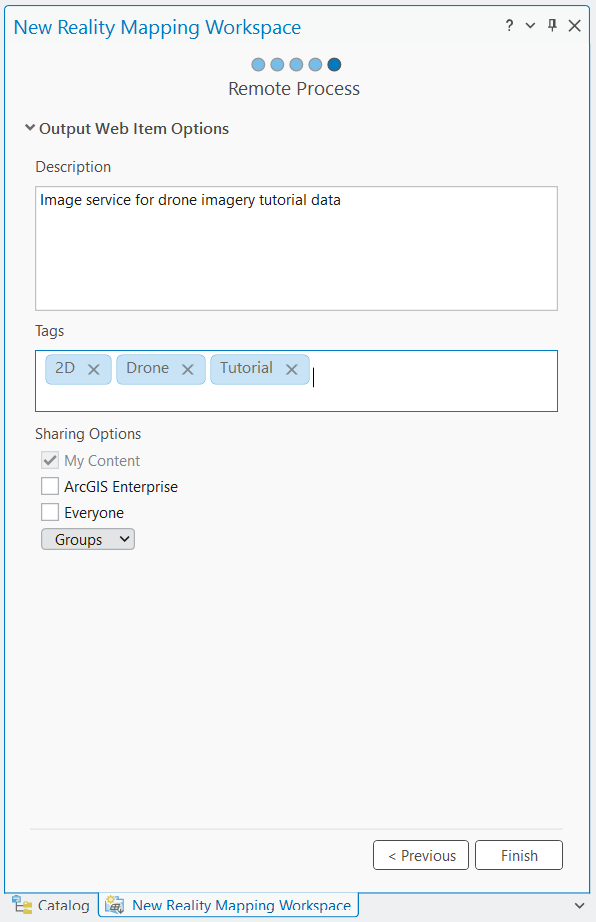This screenshot has height=922, width=596.
Task: Expand the pane tab list chevron at bottom right
Action: click(580, 906)
